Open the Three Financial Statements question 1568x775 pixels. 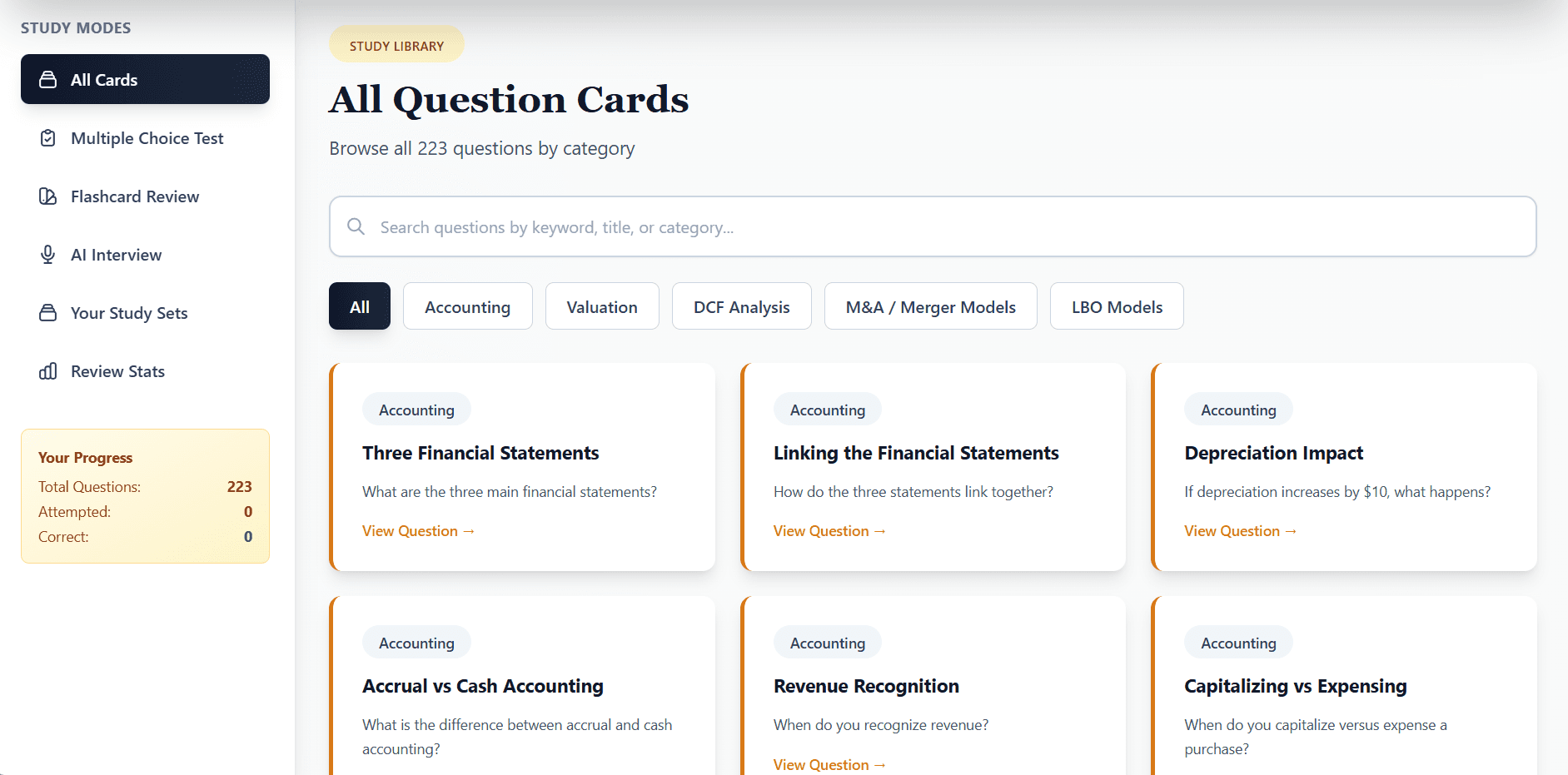pos(418,530)
